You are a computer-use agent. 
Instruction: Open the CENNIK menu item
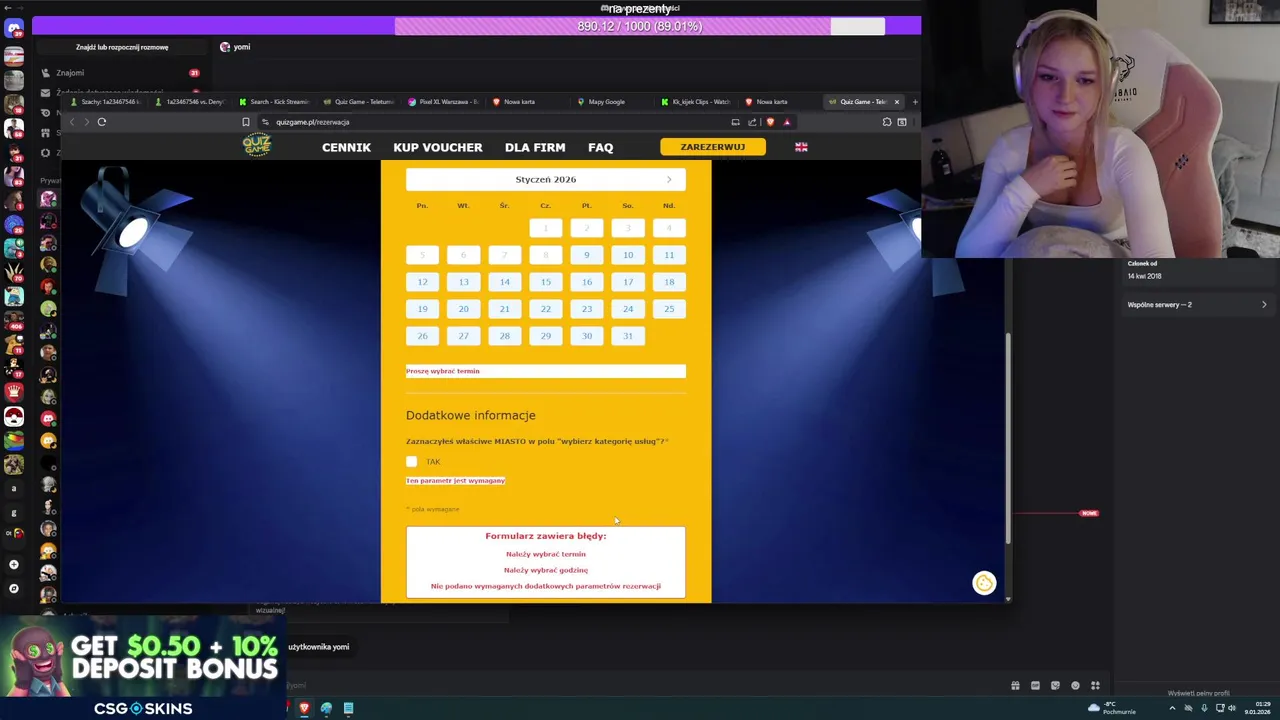[346, 147]
